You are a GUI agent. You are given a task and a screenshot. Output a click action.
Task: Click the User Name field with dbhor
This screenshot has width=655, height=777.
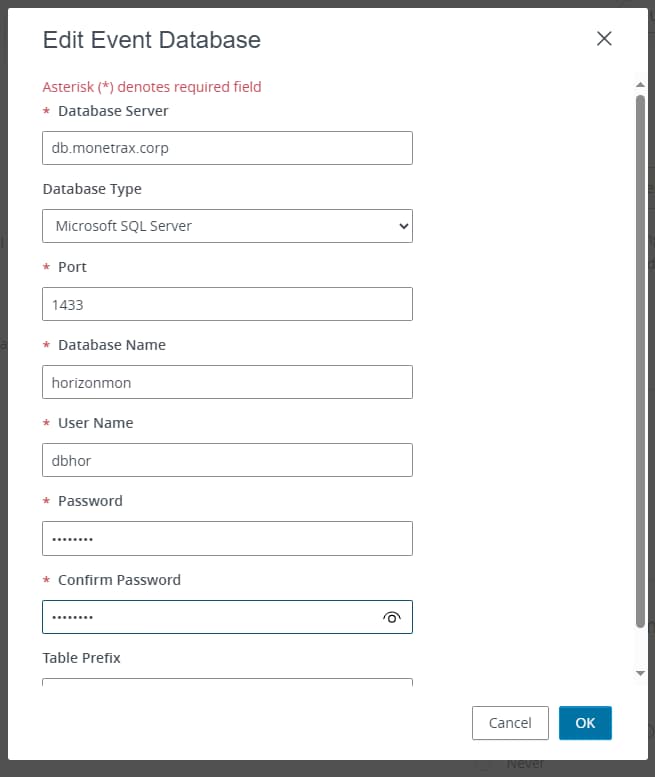227,460
